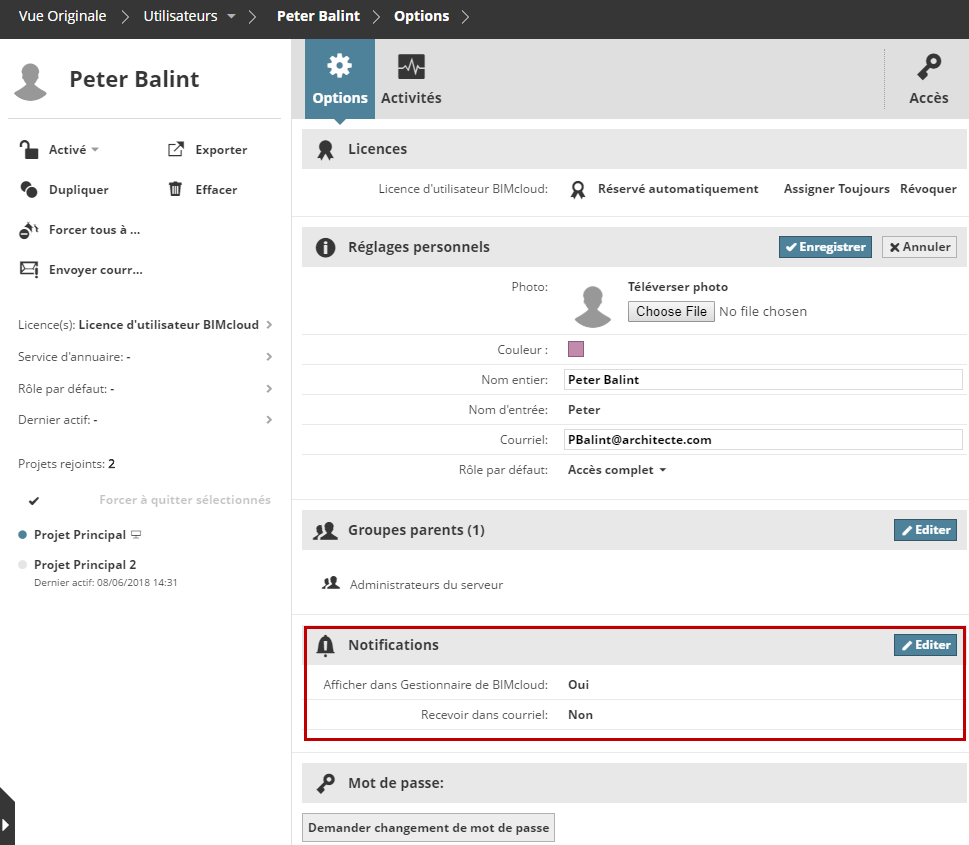Click the pink Couleur swatch

tap(576, 349)
